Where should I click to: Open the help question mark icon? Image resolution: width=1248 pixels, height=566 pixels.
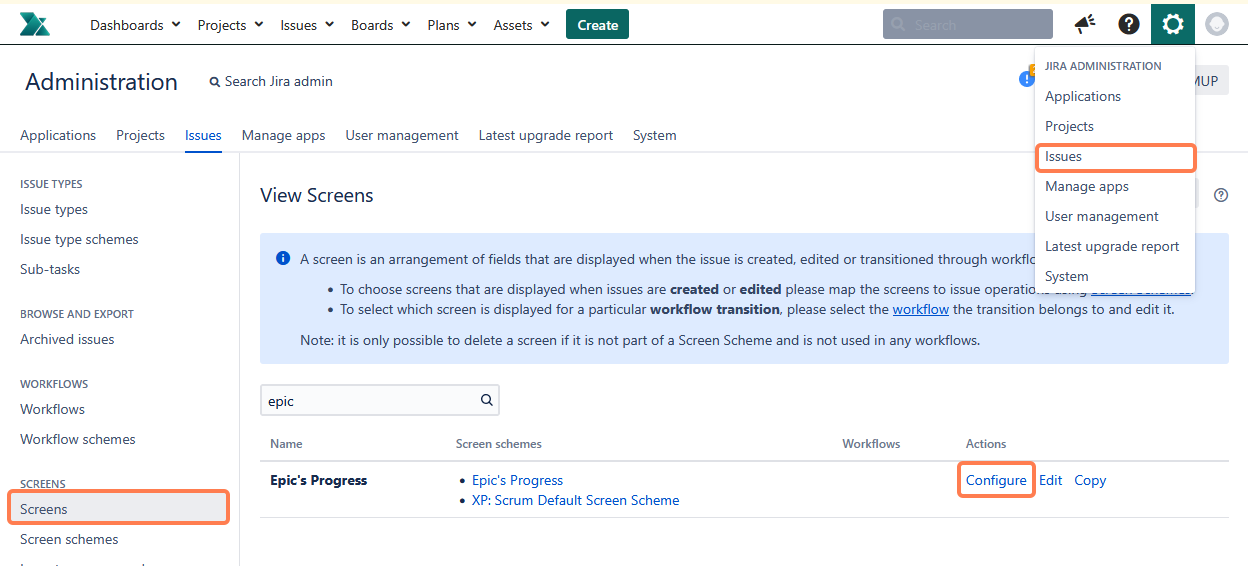1129,25
